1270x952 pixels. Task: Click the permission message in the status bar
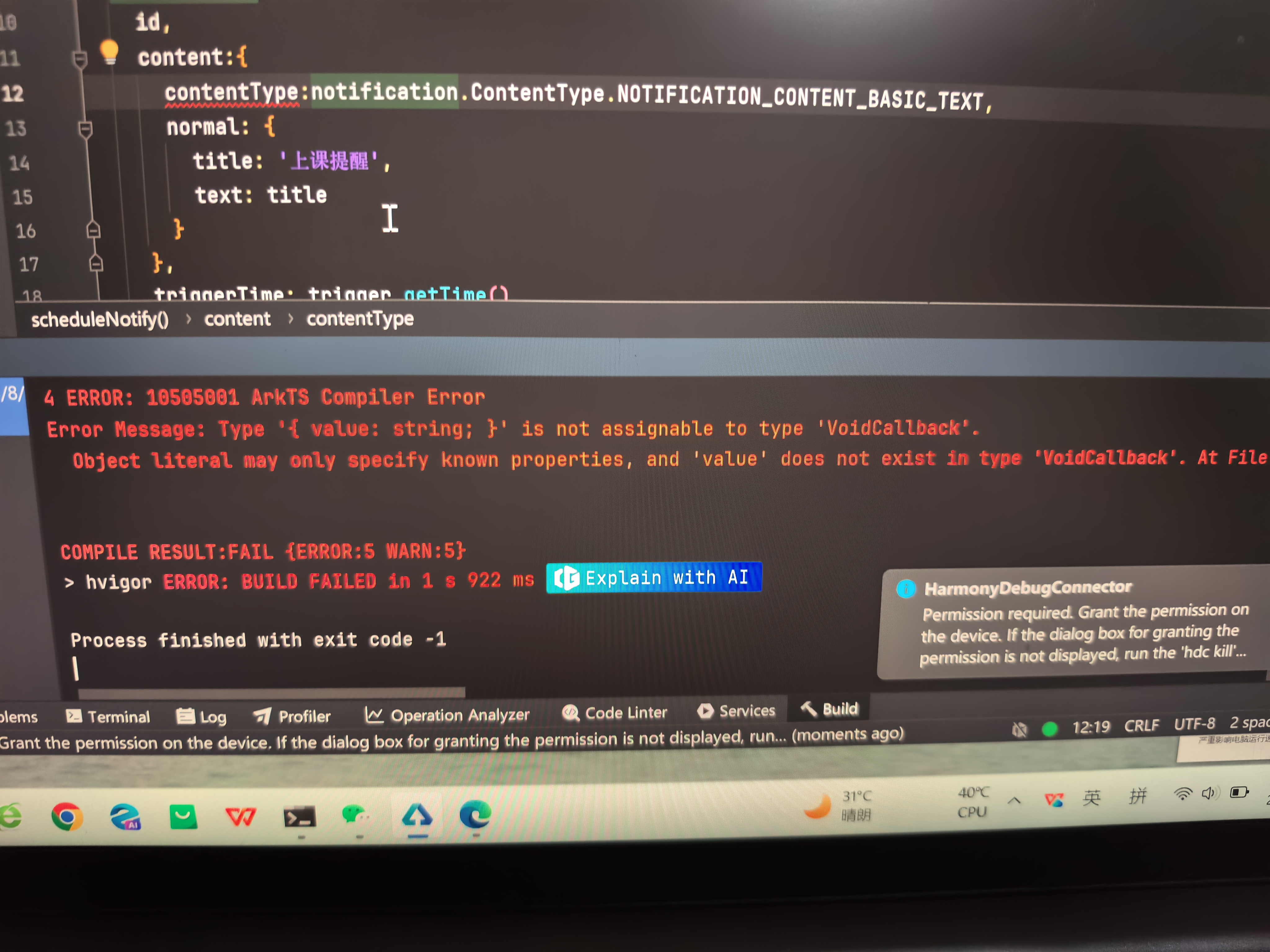(451, 738)
